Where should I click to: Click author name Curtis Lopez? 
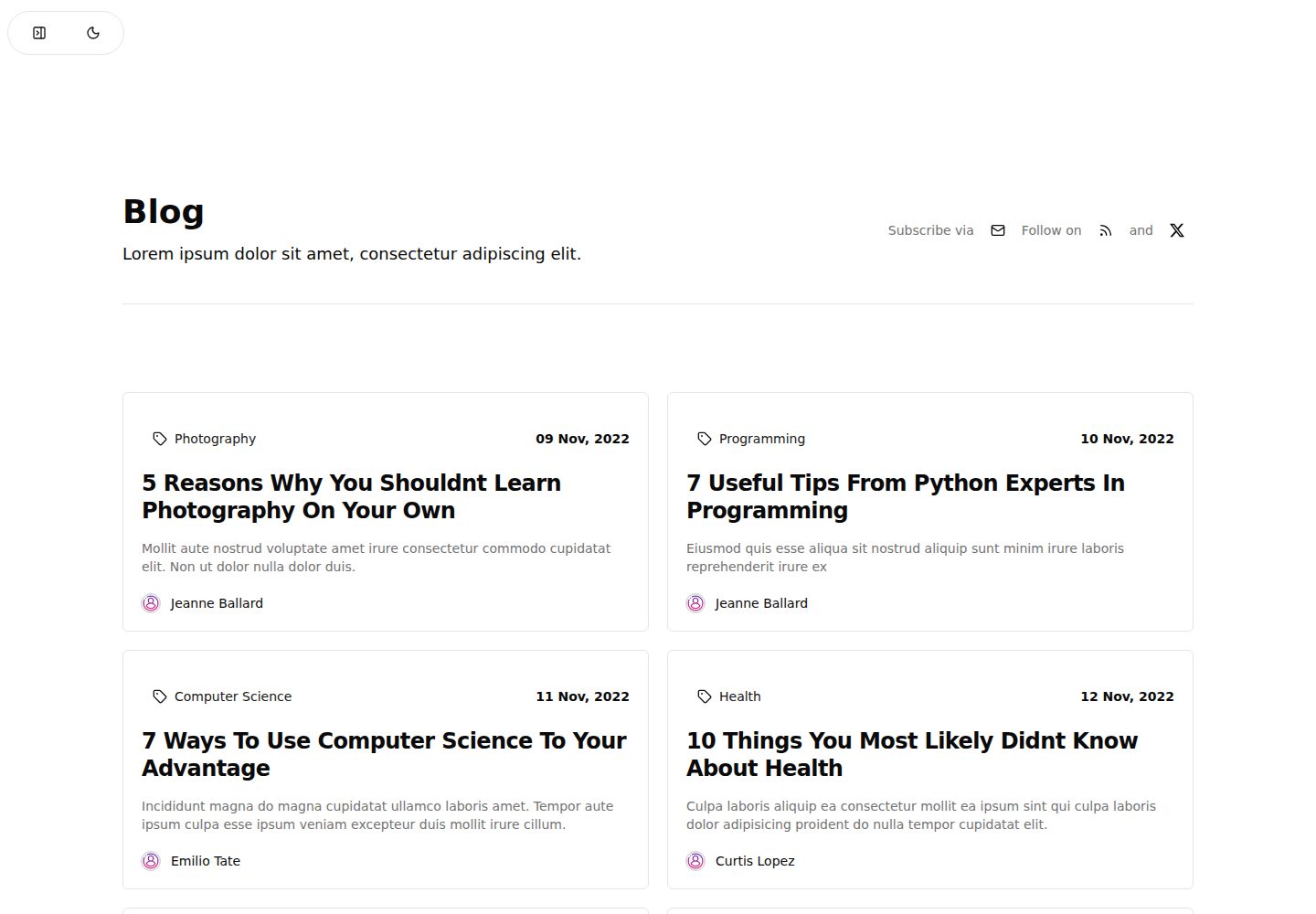click(755, 861)
